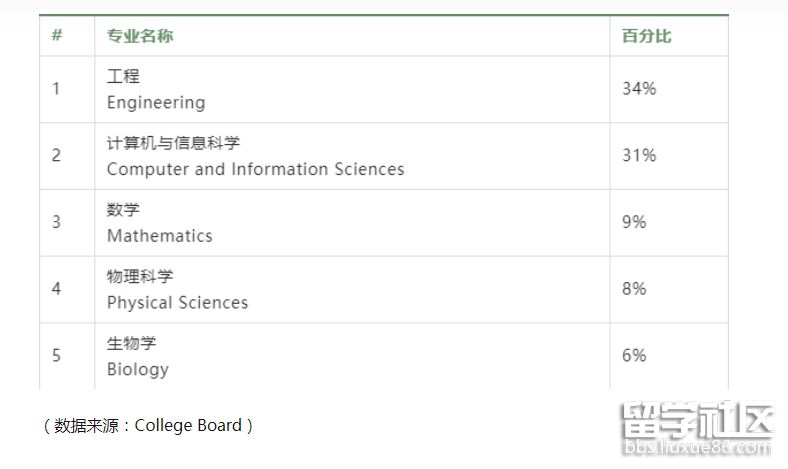Click the Biology text
Screen dimensions: 788x469
[138, 369]
